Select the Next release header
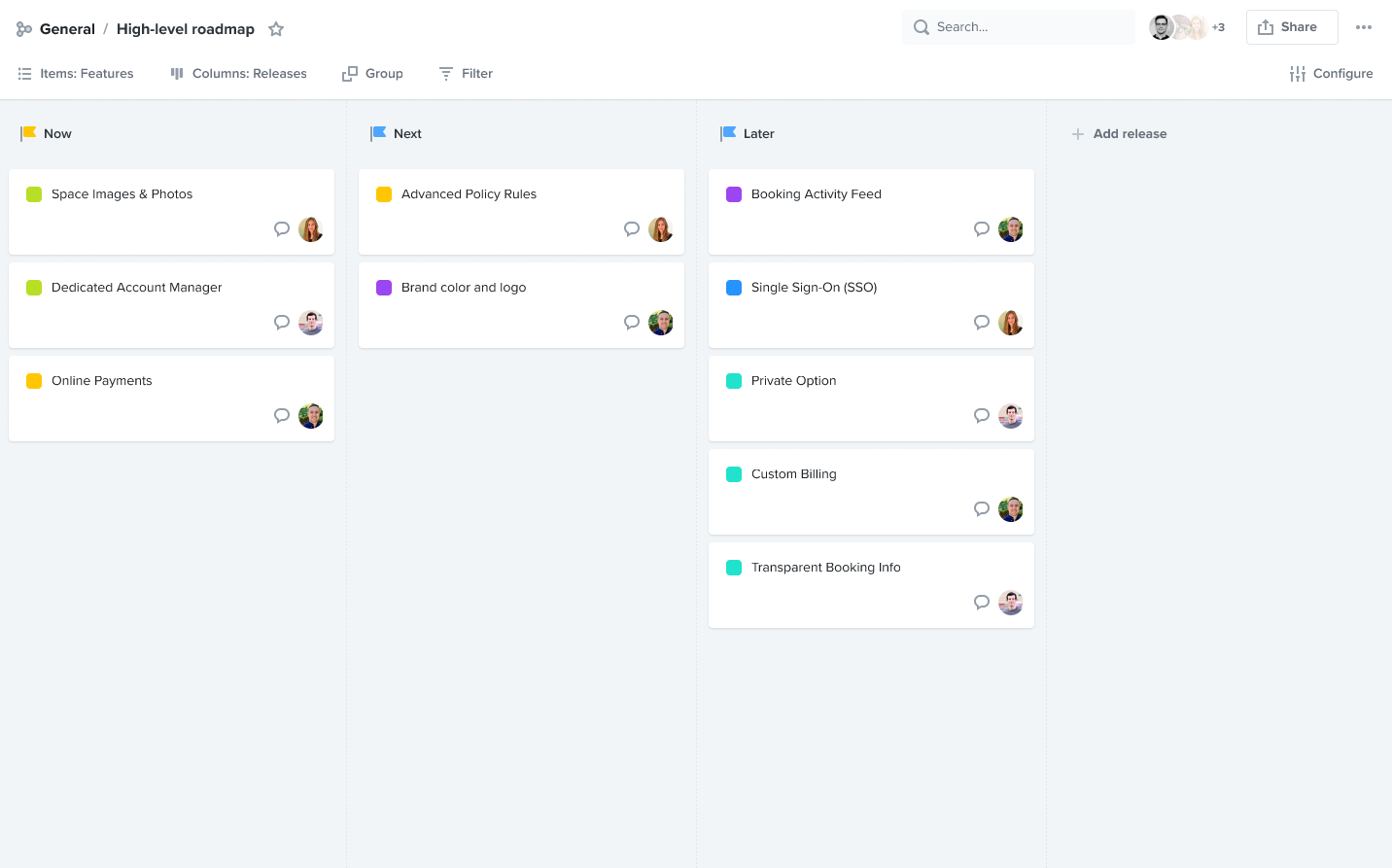The width and height of the screenshot is (1392, 868). point(407,134)
